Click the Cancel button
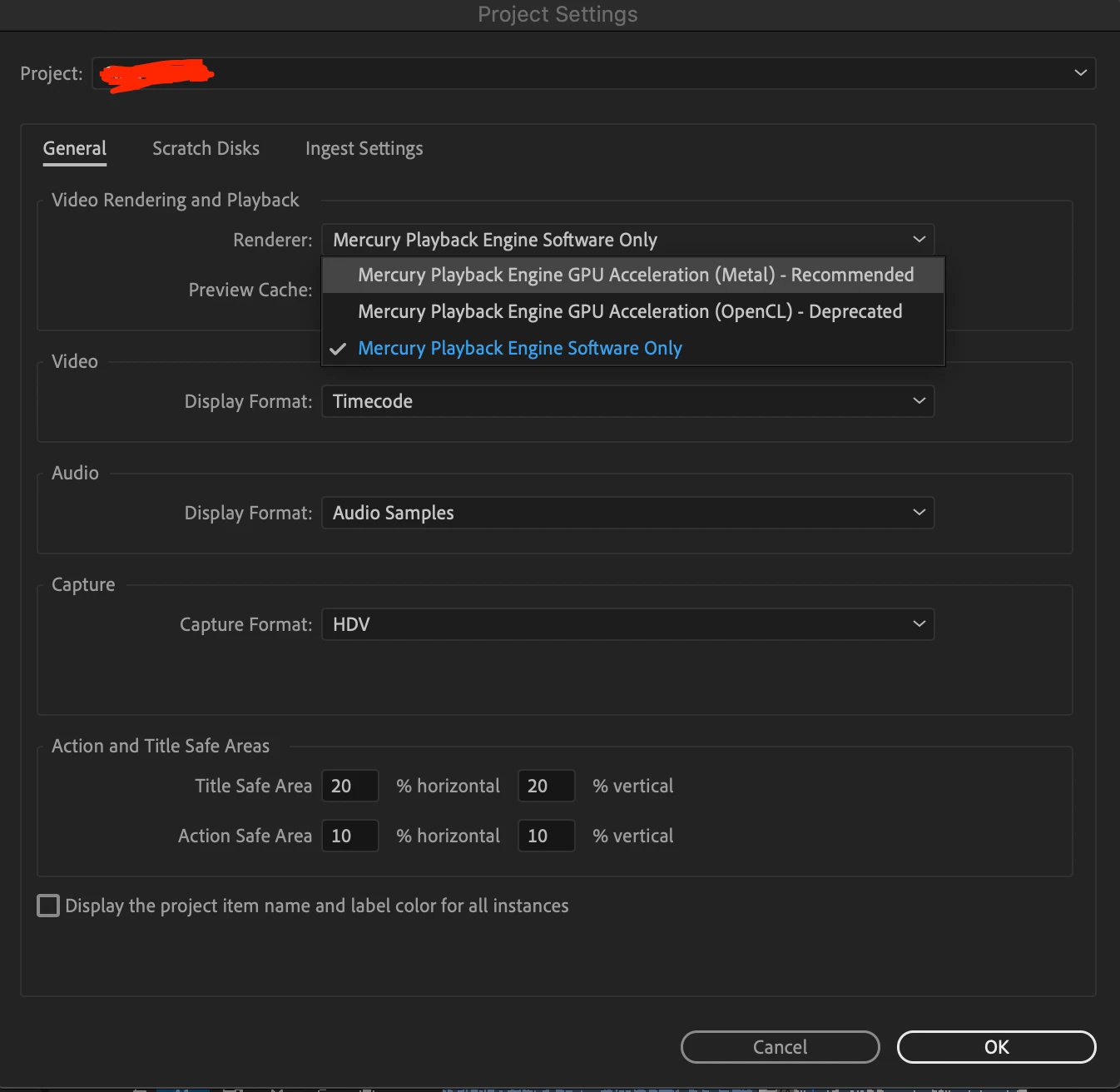This screenshot has width=1120, height=1092. pos(780,1047)
